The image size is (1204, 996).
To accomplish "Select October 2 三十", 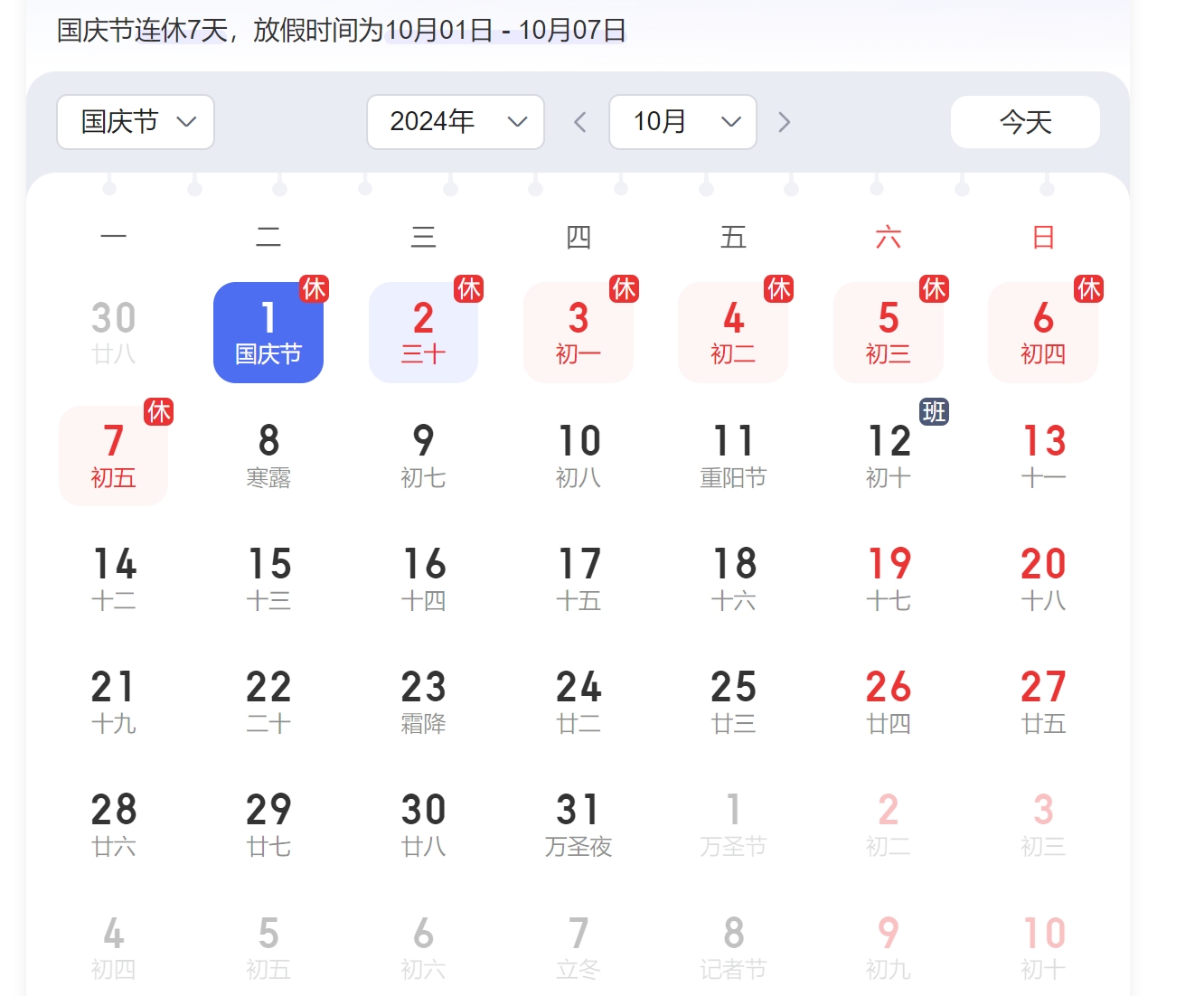I will 424,333.
